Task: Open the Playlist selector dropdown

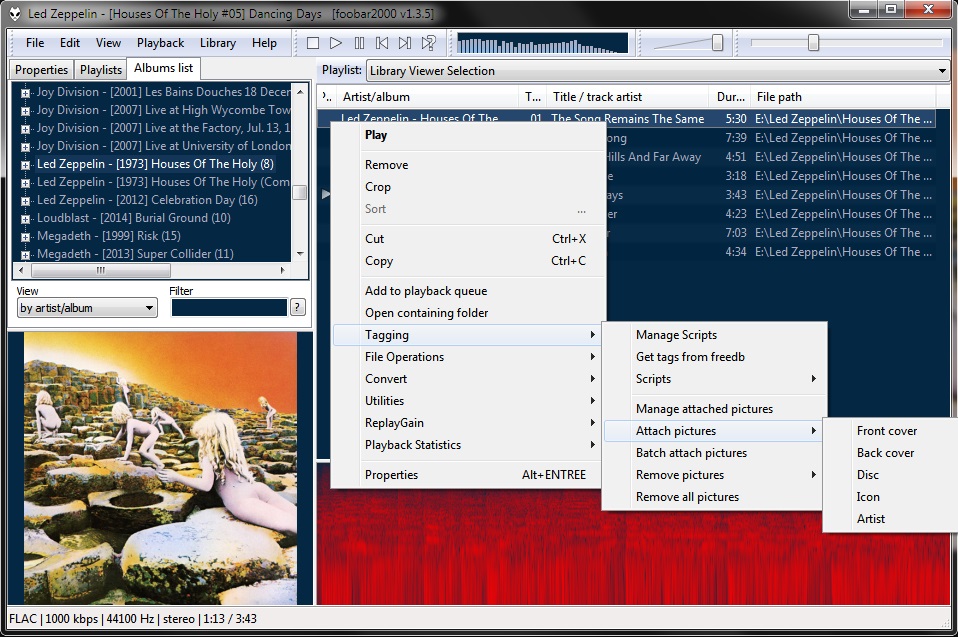Action: [659, 71]
